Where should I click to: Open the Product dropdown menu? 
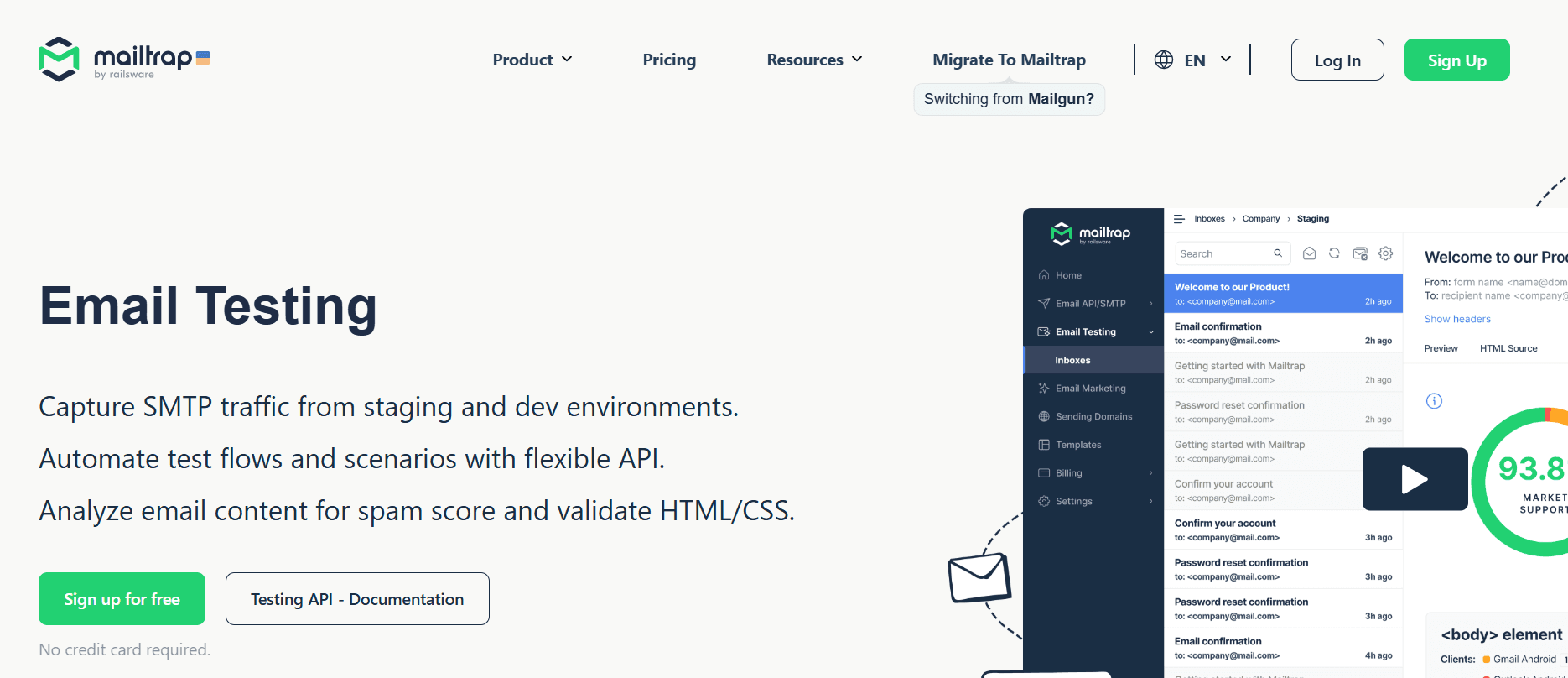(532, 60)
